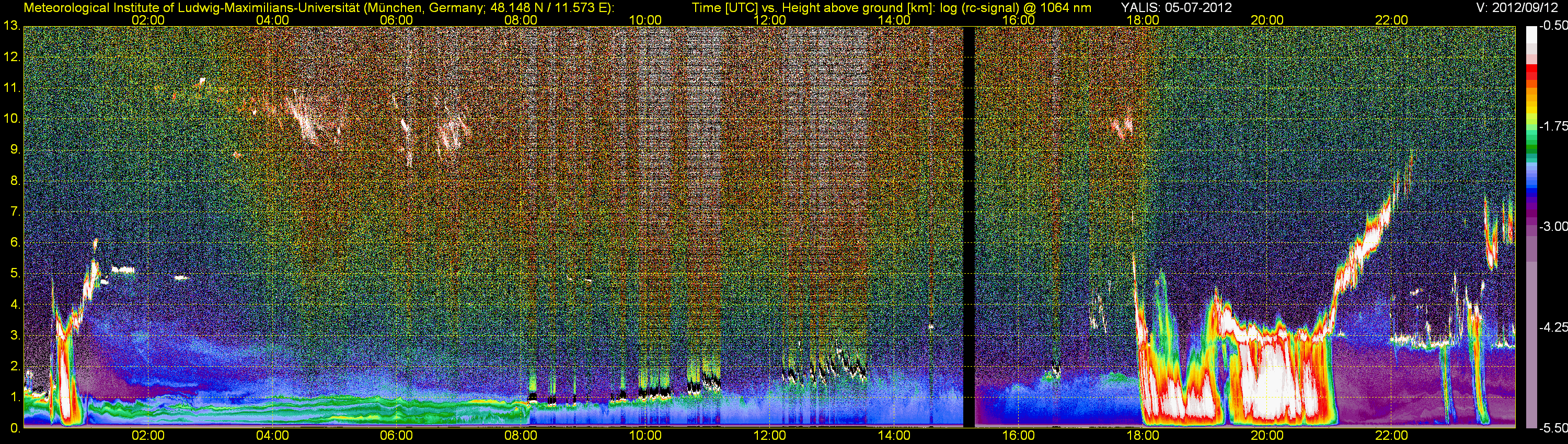This screenshot has height=444, width=1568.
Task: Click the 5 km height axis label
Action: tap(14, 274)
